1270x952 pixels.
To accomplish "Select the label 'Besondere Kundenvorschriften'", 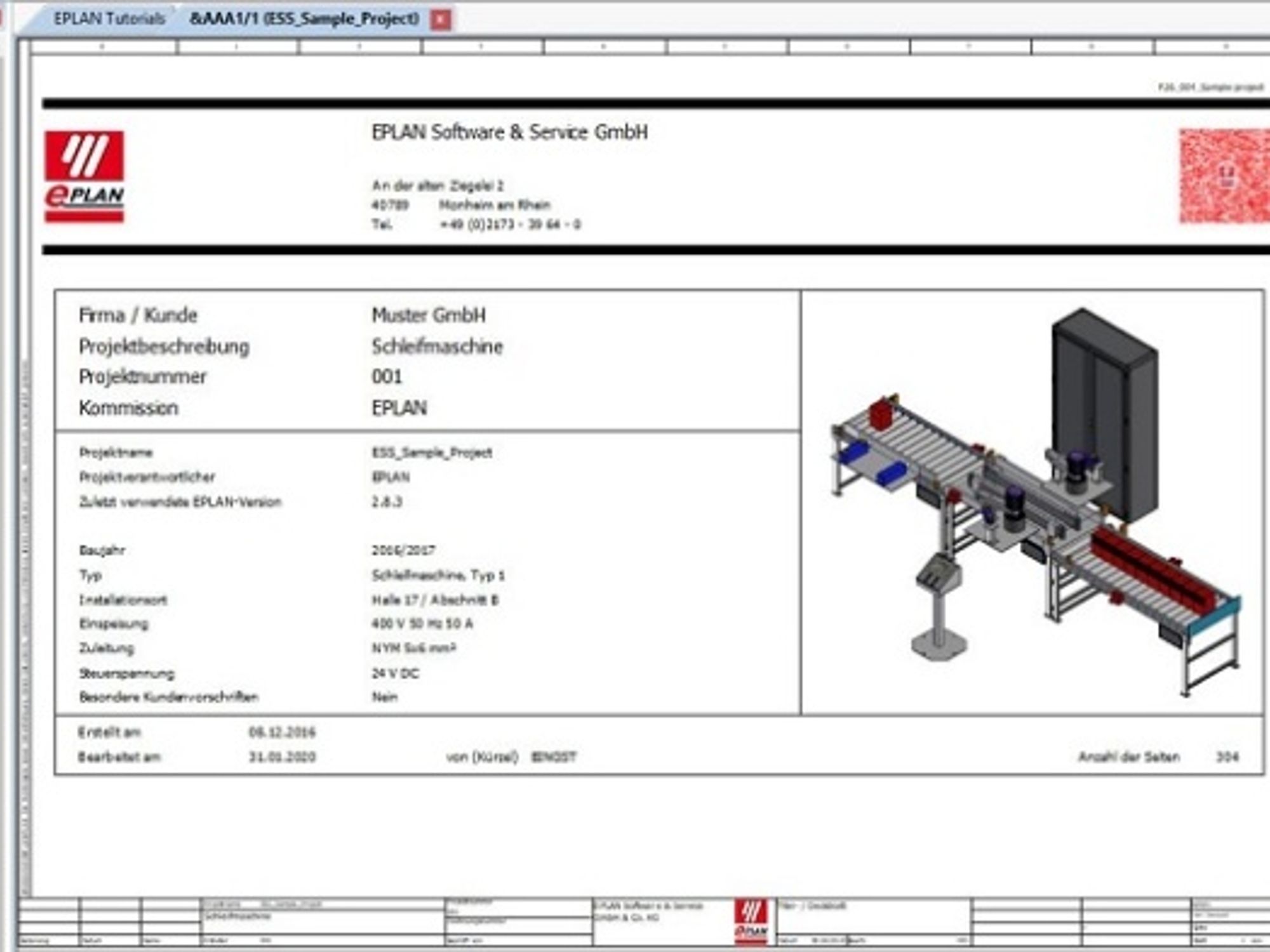I will pos(168,697).
